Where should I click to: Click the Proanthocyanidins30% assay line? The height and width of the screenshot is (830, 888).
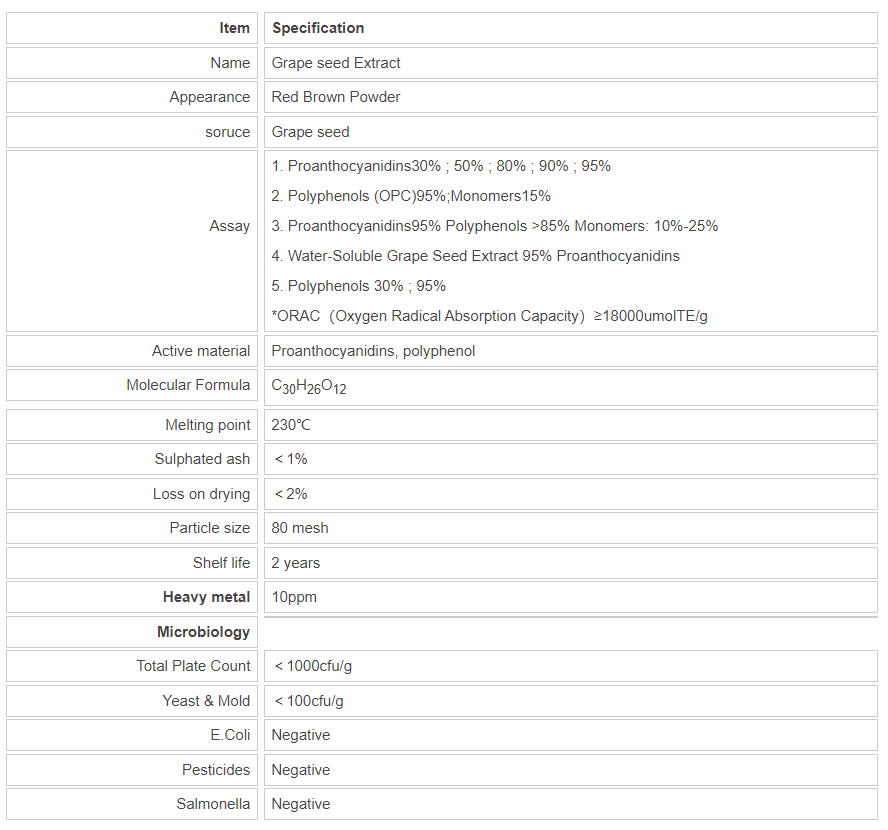(x=441, y=166)
